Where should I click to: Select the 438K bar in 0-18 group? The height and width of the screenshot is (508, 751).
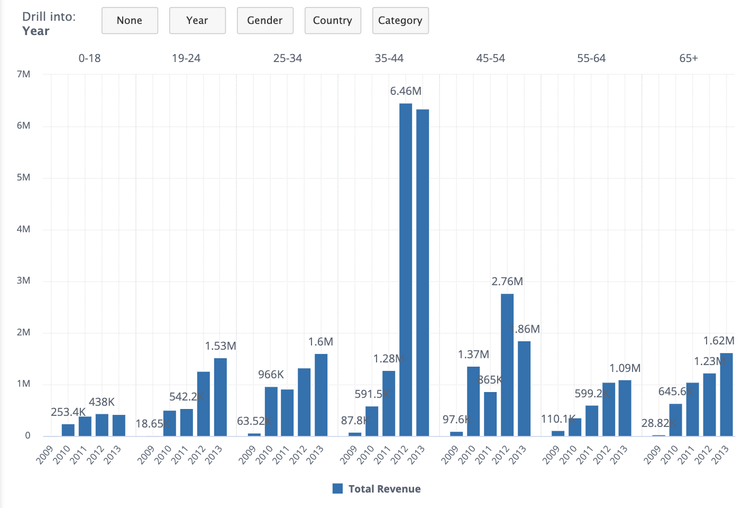click(102, 425)
